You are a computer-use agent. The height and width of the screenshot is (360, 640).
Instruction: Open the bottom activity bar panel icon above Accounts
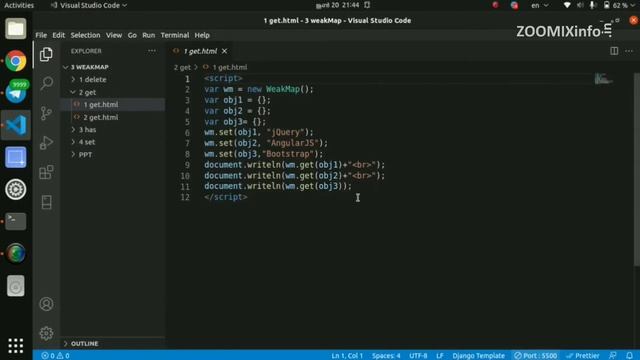pyautogui.click(x=46, y=202)
